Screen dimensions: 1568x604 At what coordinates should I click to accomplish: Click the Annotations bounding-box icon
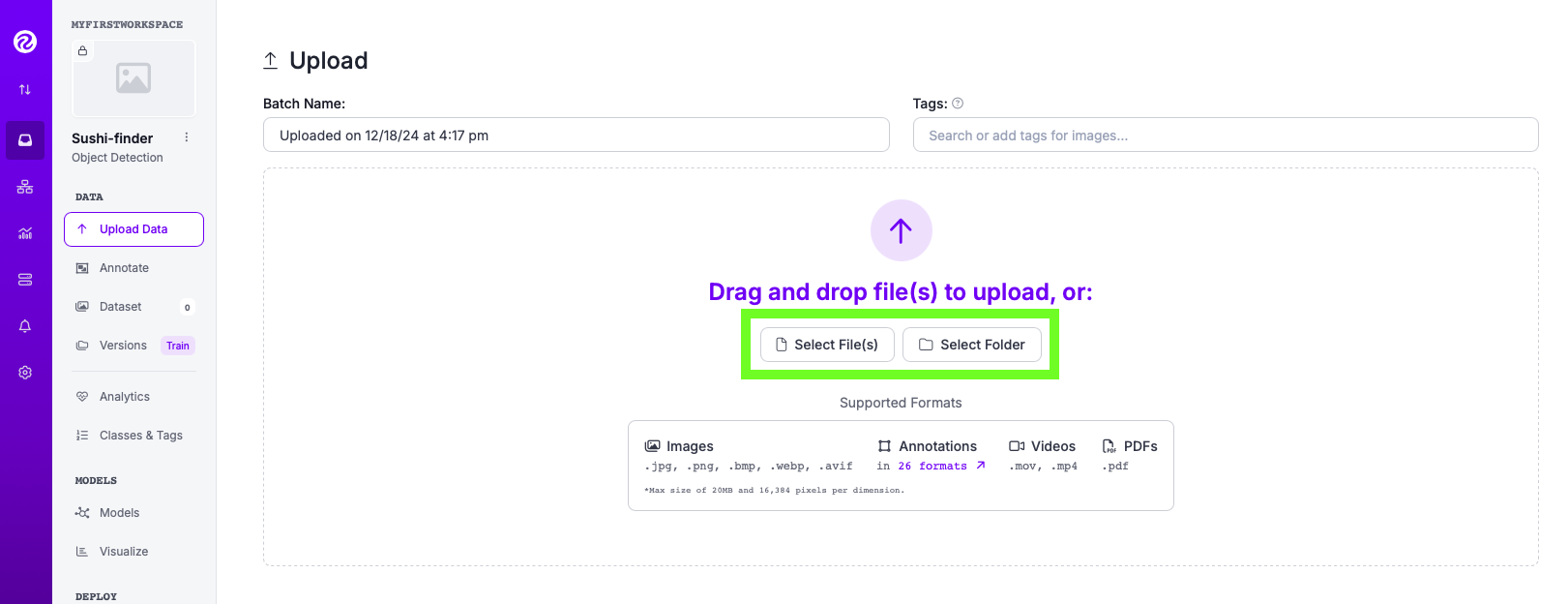[x=884, y=446]
